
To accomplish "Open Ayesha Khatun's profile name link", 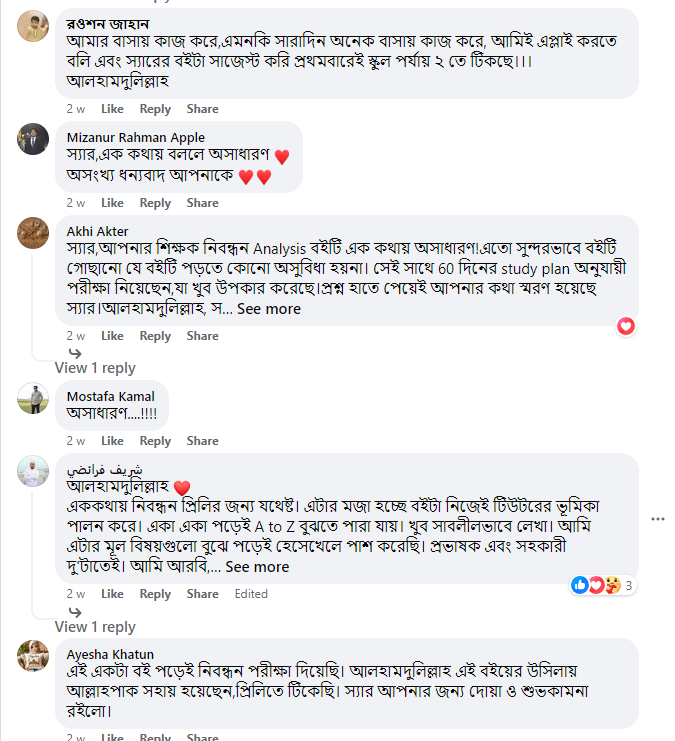I will [110, 654].
